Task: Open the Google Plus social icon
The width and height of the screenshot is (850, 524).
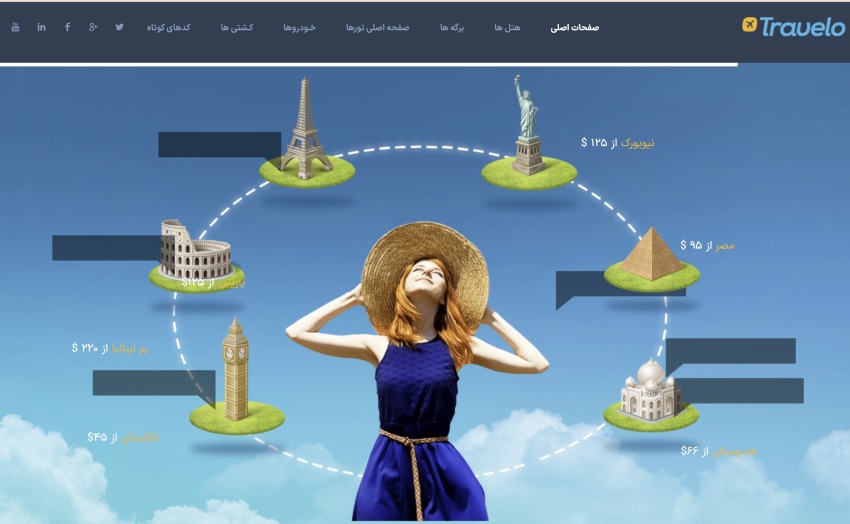Action: click(93, 27)
